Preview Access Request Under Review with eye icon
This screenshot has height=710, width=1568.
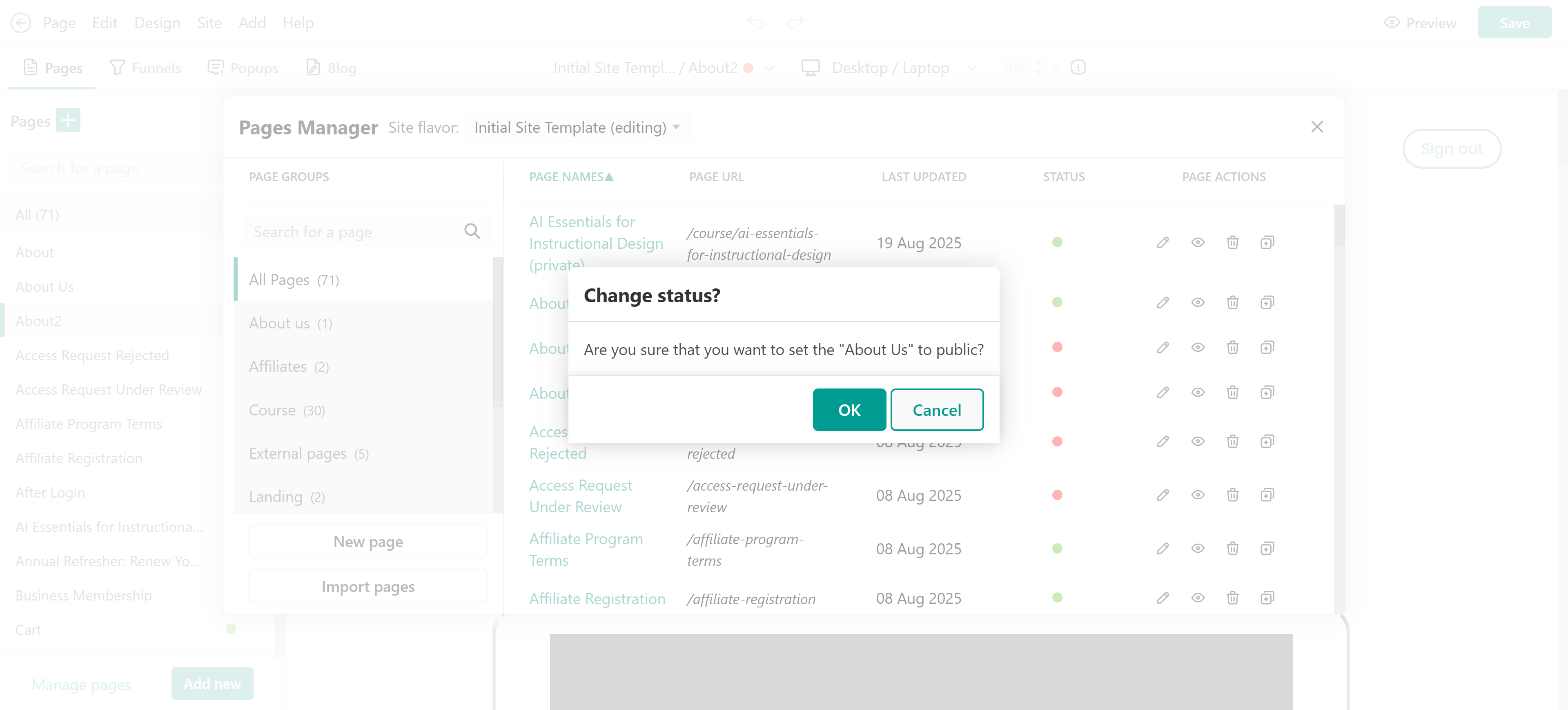tap(1197, 495)
